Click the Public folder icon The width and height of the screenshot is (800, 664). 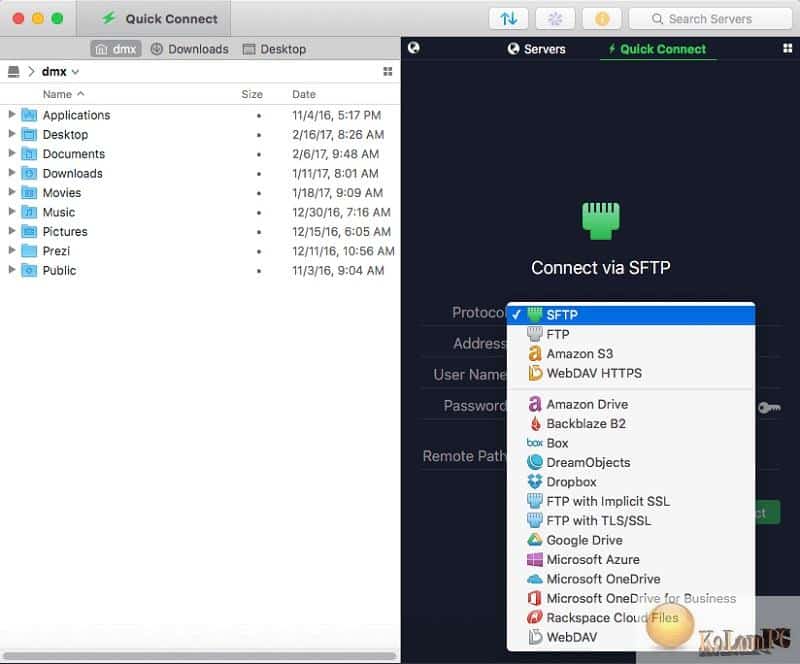pyautogui.click(x=29, y=270)
